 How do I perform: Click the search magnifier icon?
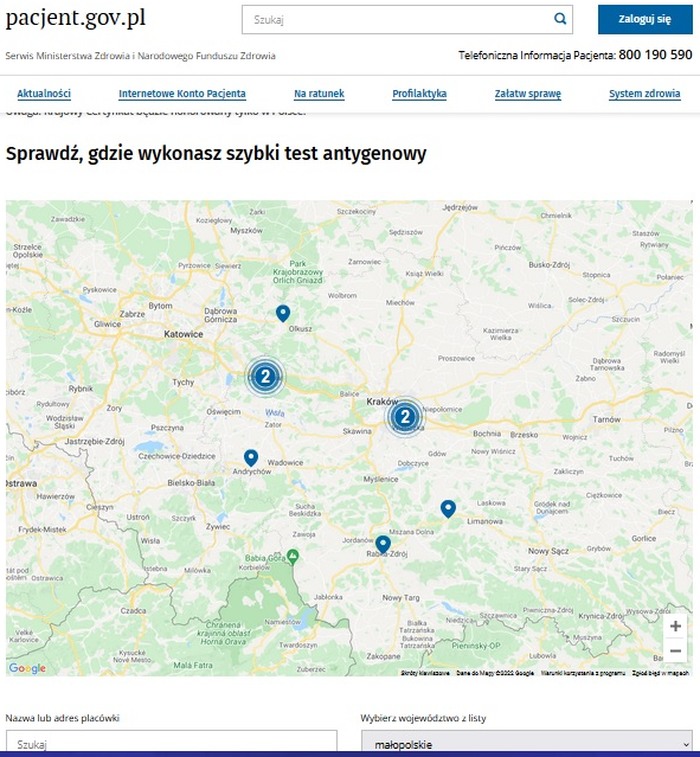tap(560, 19)
